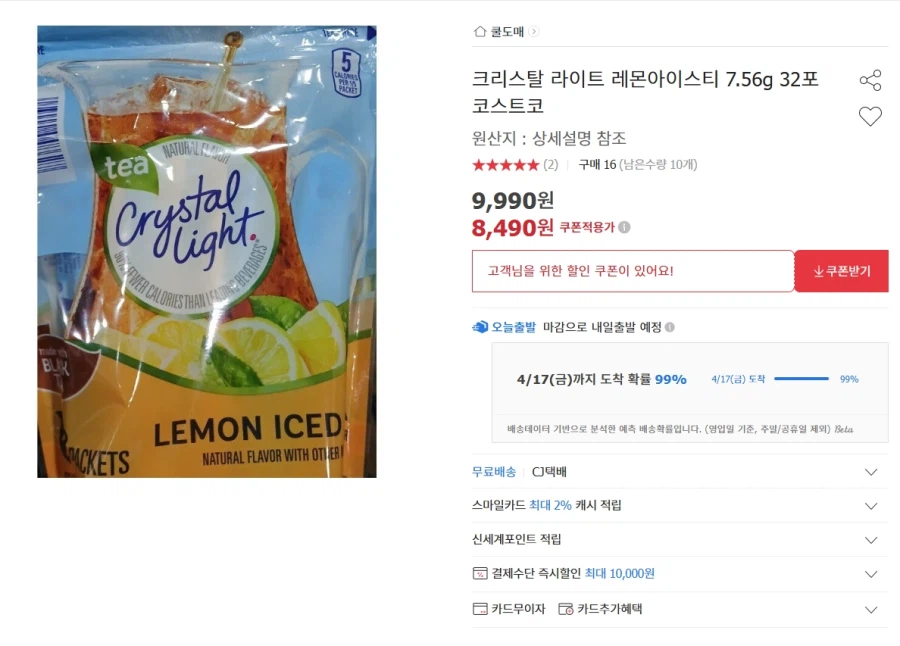The image size is (900, 646).
Task: Click the Crystal Light product image
Action: (205, 250)
